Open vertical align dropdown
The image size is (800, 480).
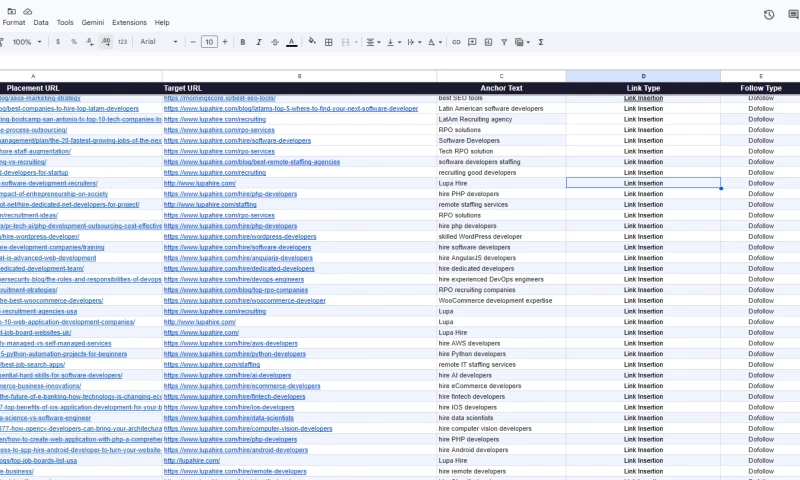pos(393,42)
